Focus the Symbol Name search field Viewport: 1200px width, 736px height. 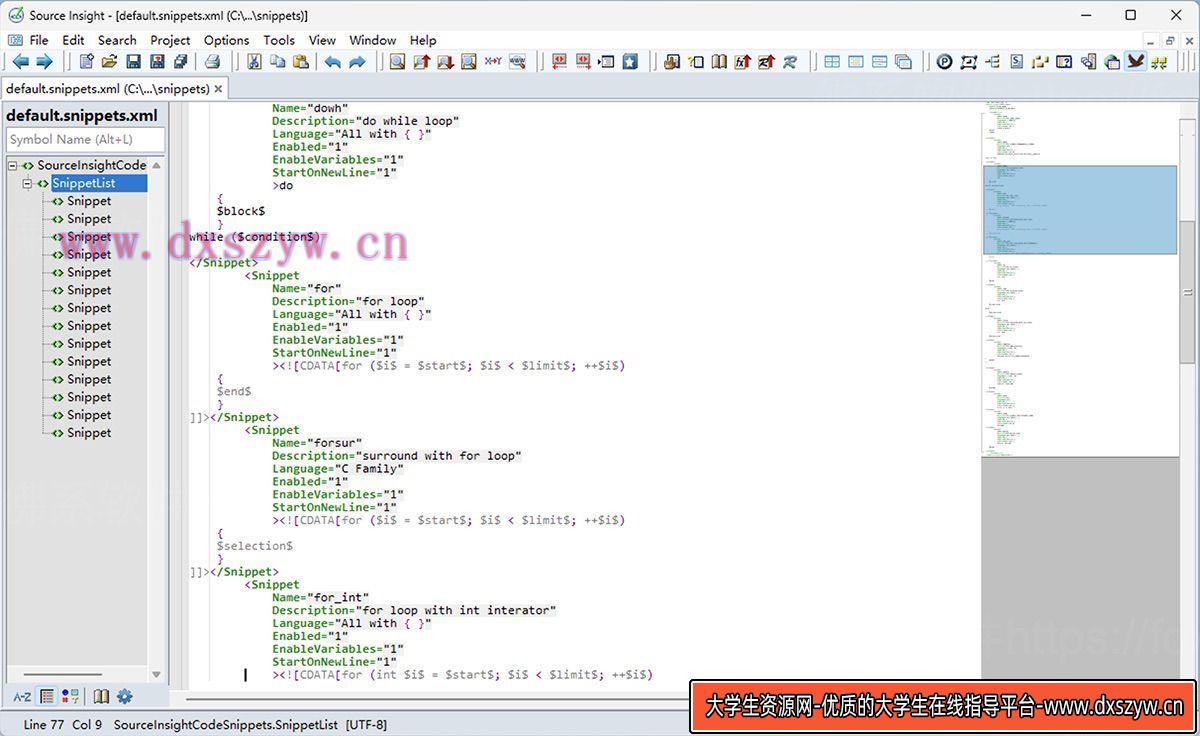point(86,140)
